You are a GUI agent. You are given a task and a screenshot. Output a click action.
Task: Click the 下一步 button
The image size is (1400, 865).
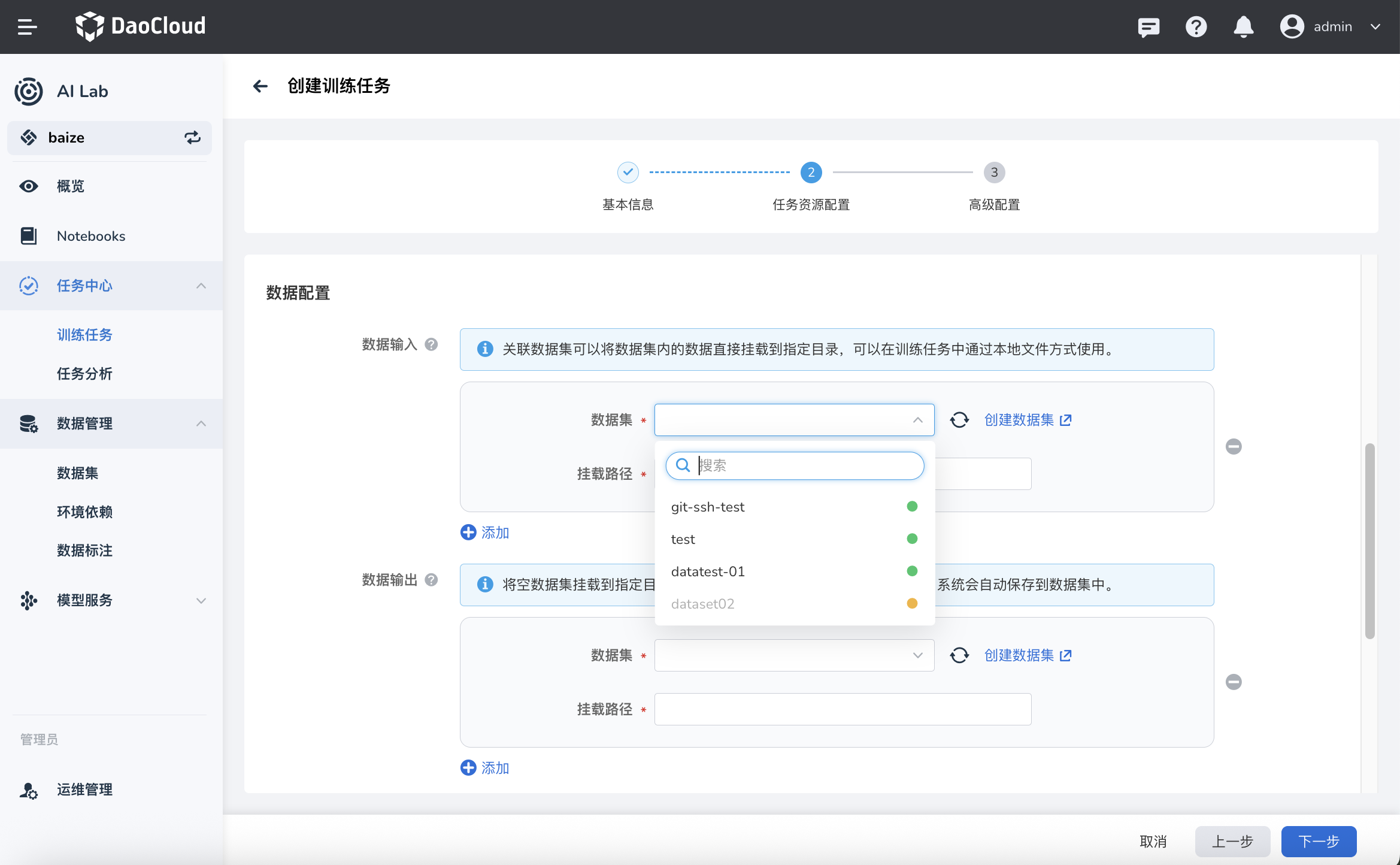pyautogui.click(x=1319, y=841)
